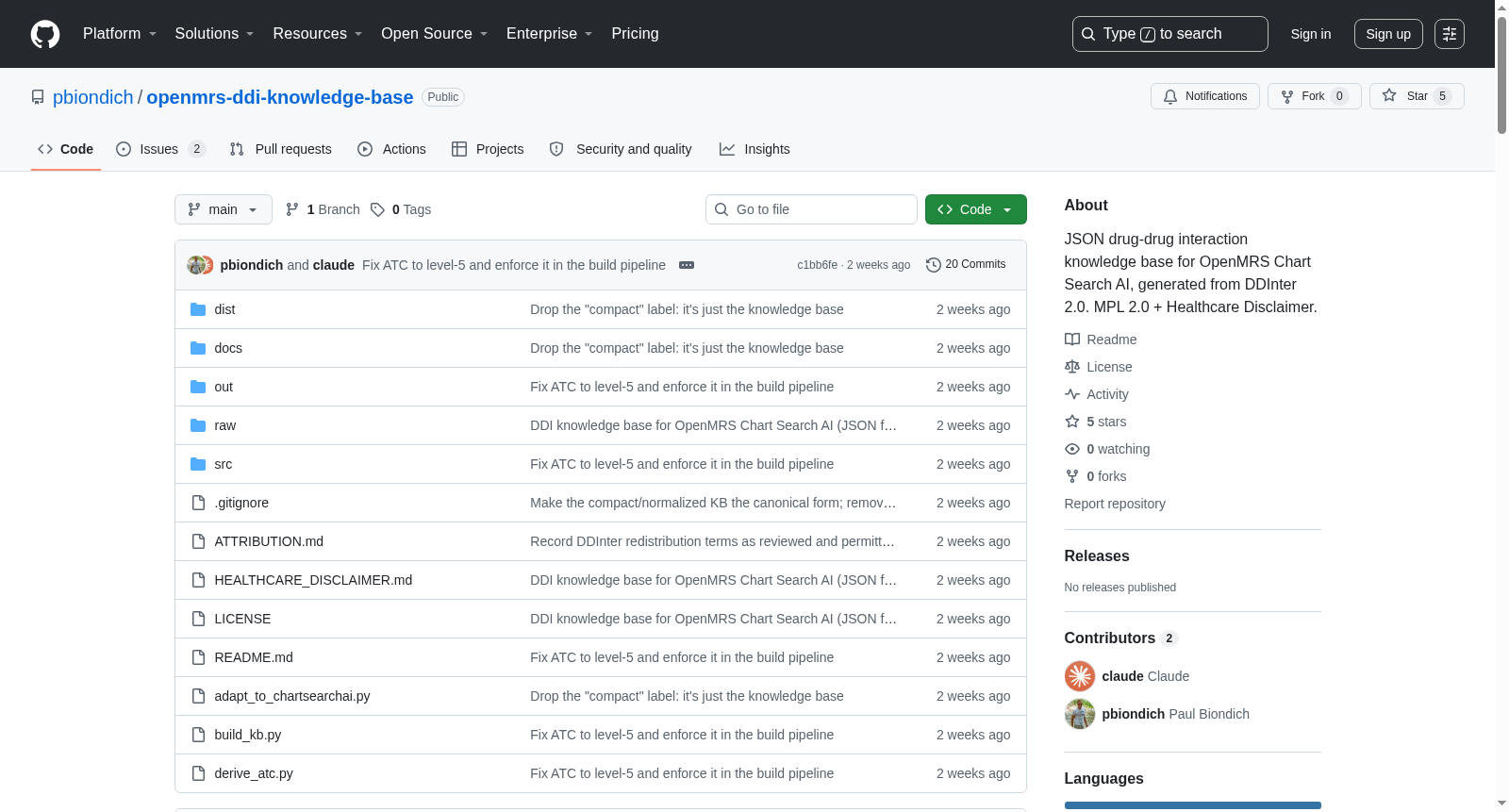Click the Activity pulse icon
Screen dimensions: 1509x812
coord(1072,394)
